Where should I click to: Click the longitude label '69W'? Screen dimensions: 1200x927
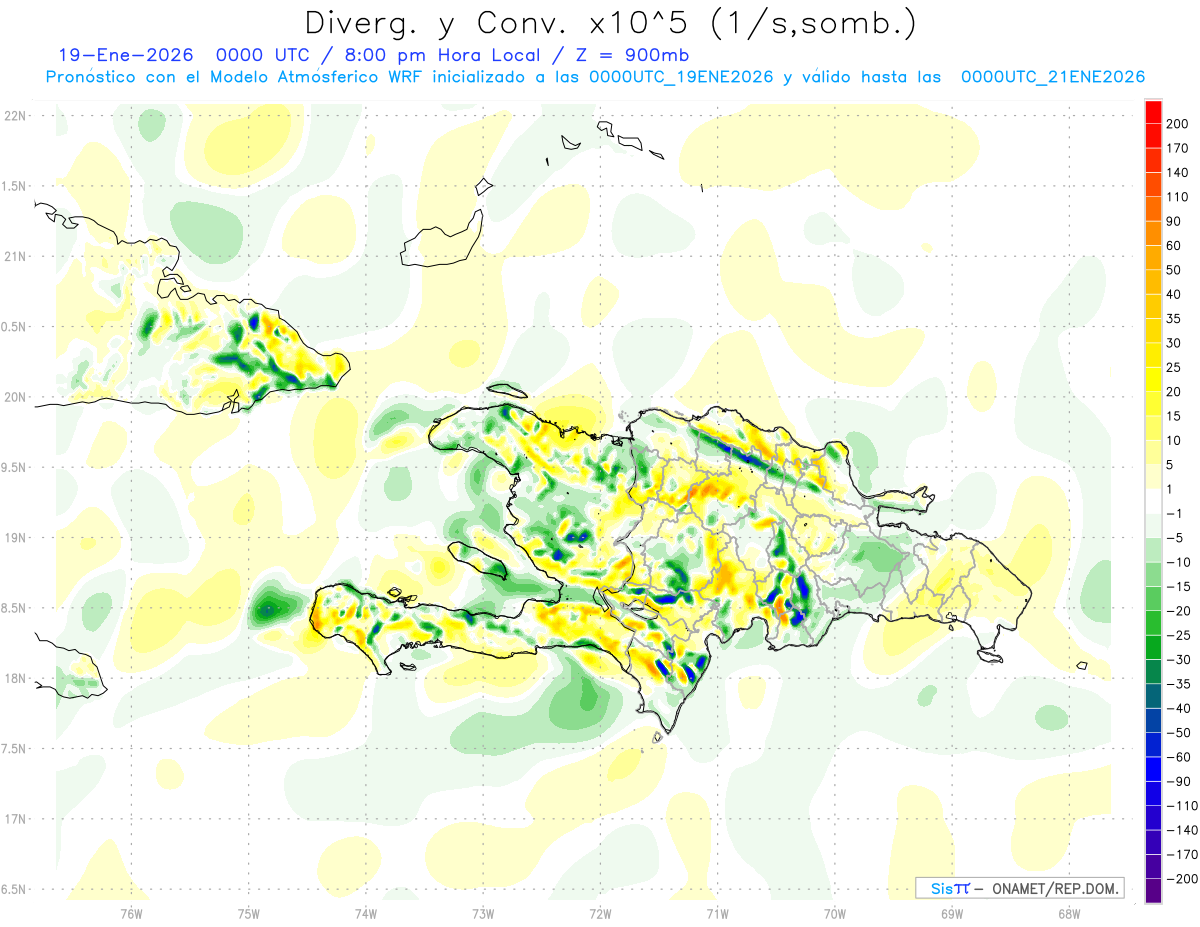(x=952, y=913)
